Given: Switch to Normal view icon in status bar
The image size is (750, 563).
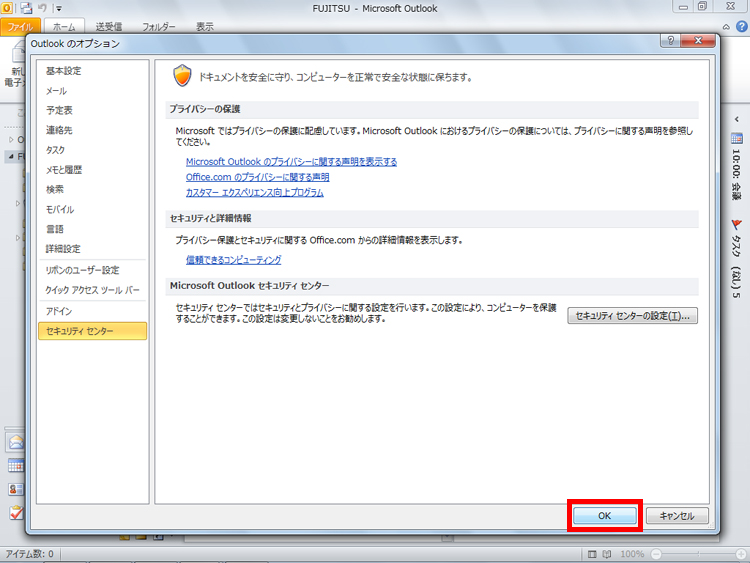Looking at the screenshot, I should (x=592, y=554).
